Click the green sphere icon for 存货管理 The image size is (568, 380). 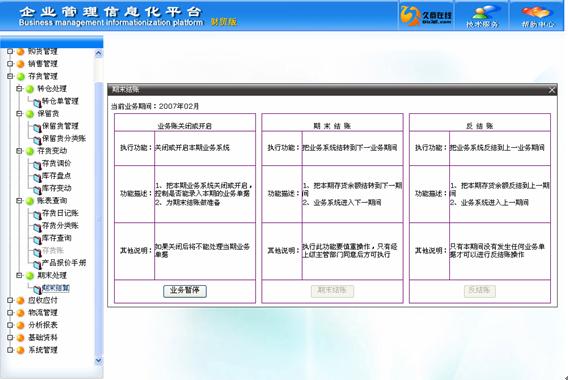(21, 76)
